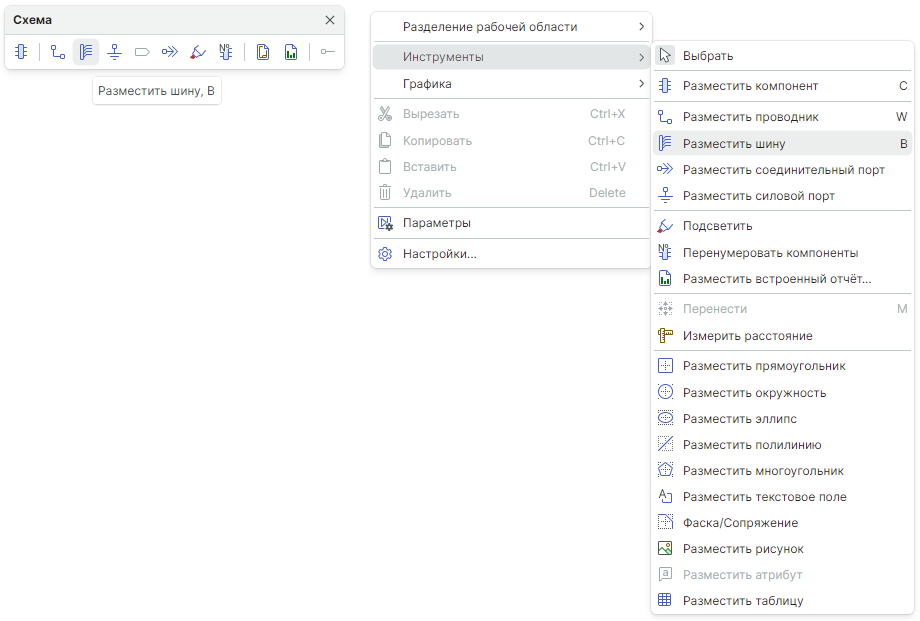This screenshot has width=920, height=621.
Task: Click the yellow document sheet icon in Схема toolbar
Action: click(263, 52)
